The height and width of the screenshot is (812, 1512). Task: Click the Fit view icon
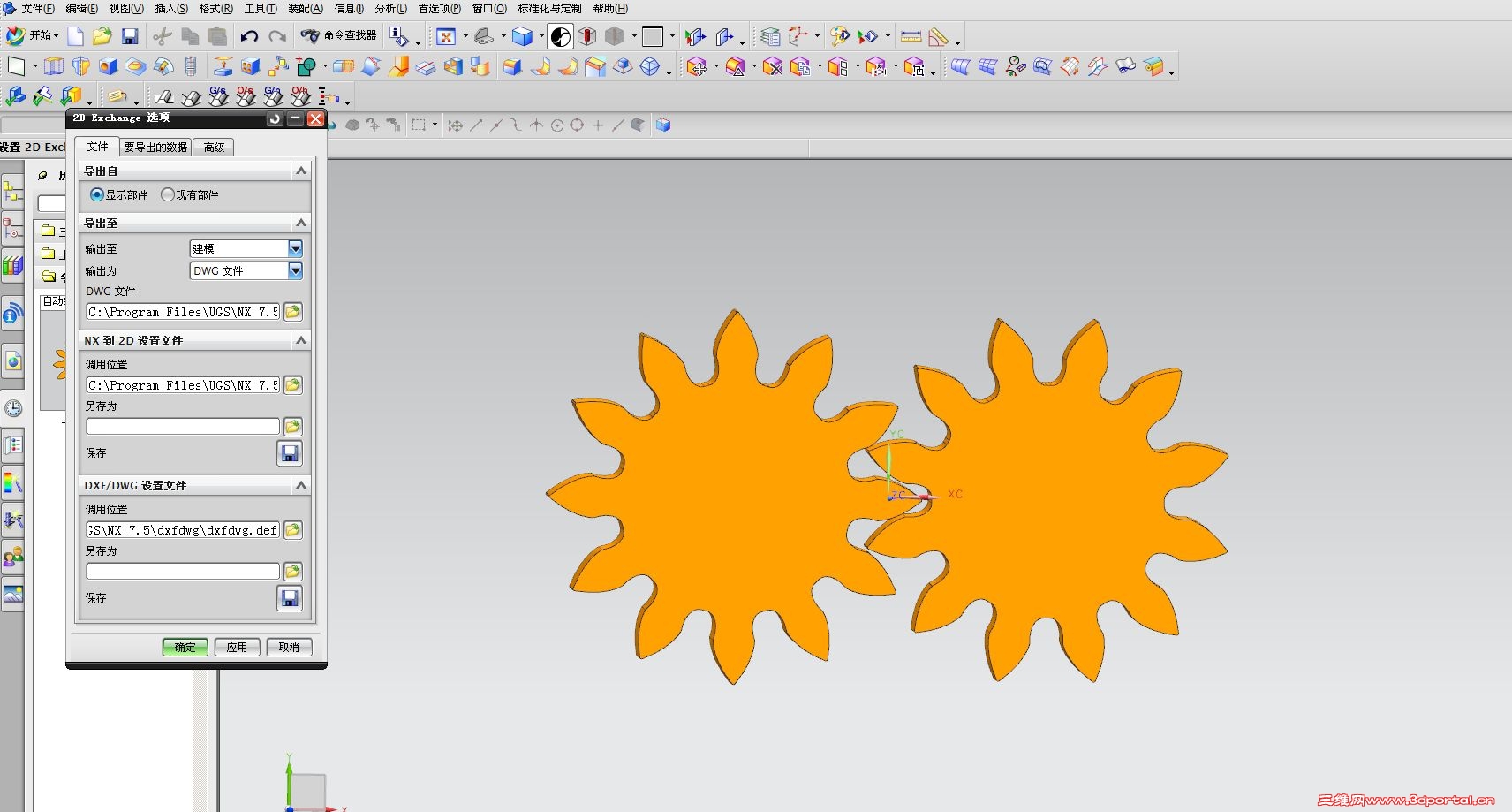pos(446,36)
